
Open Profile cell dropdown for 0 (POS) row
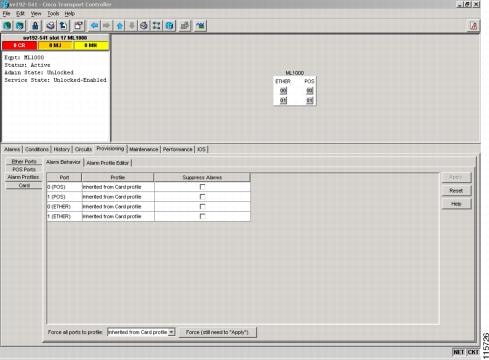coord(118,187)
